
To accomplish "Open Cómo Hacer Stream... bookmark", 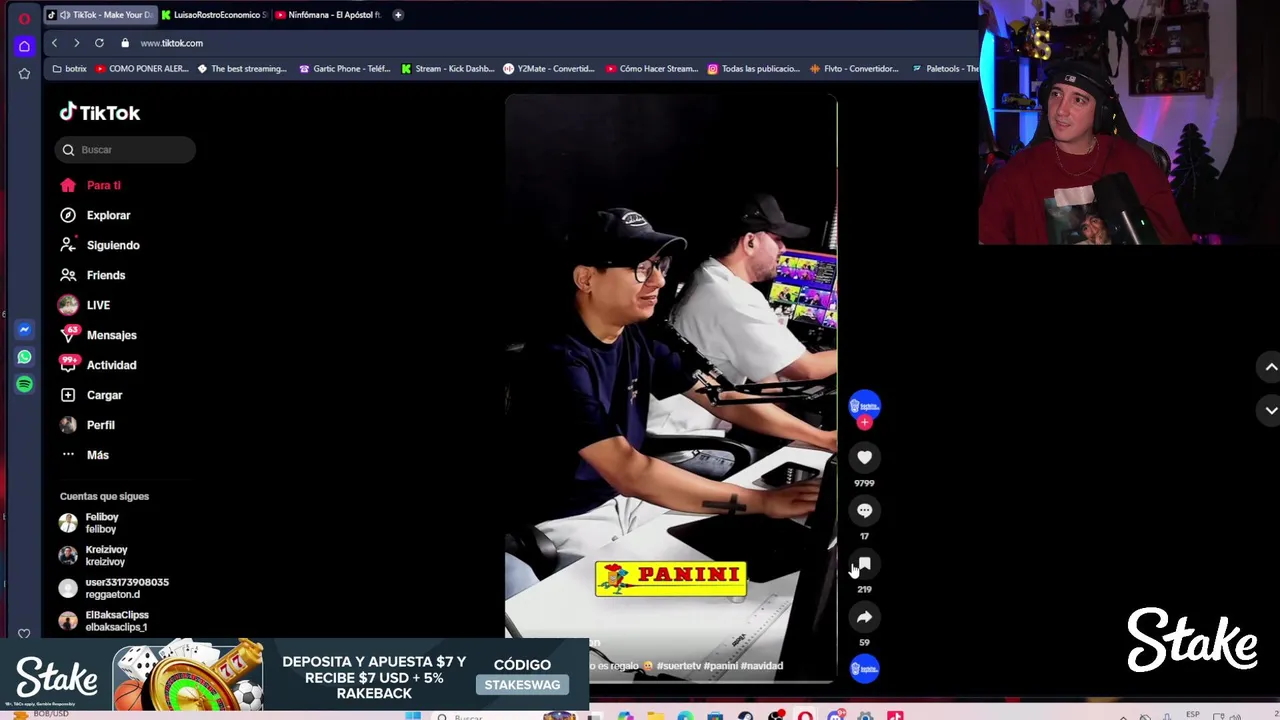I will click(x=652, y=69).
